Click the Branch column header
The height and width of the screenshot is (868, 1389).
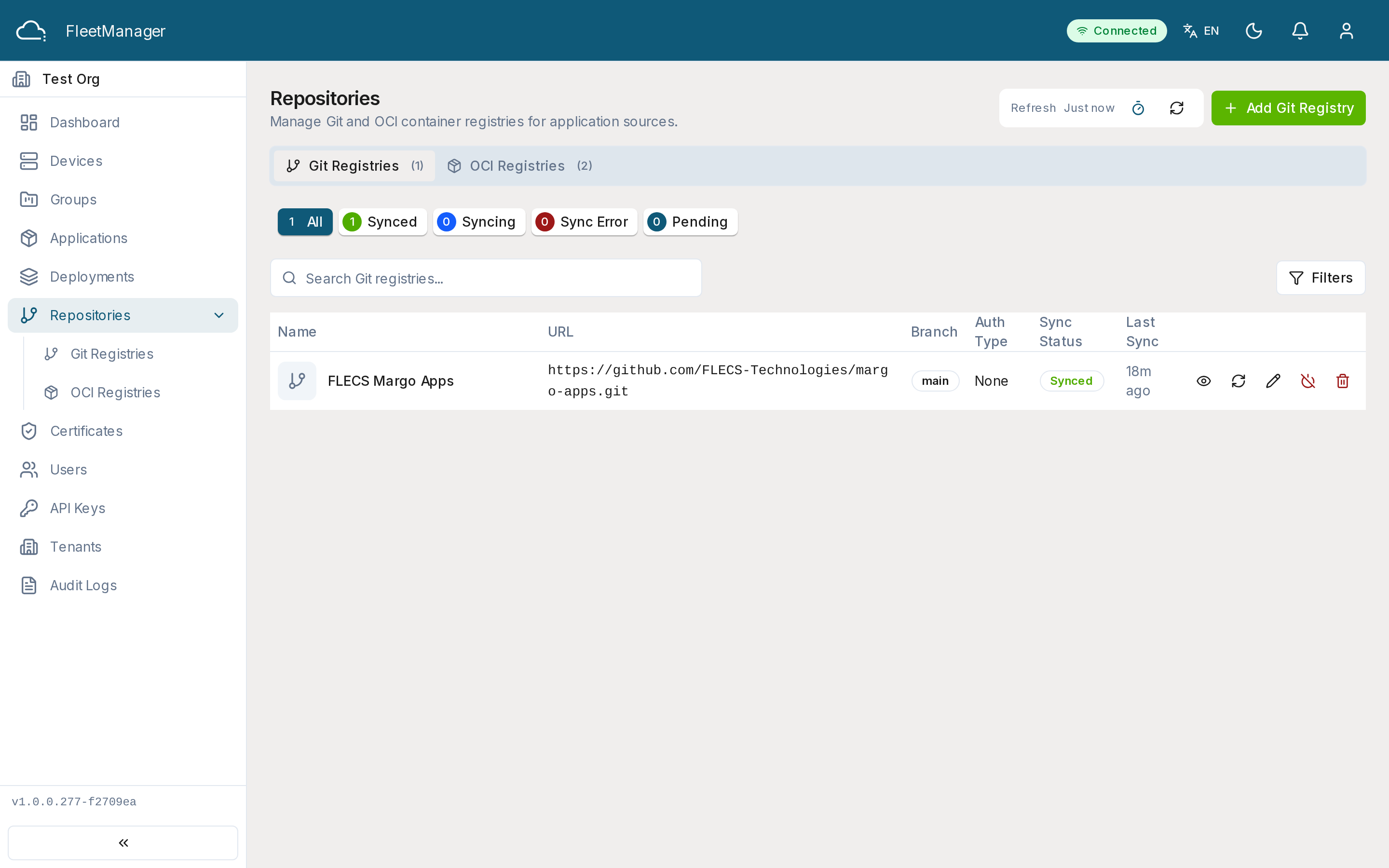click(934, 332)
